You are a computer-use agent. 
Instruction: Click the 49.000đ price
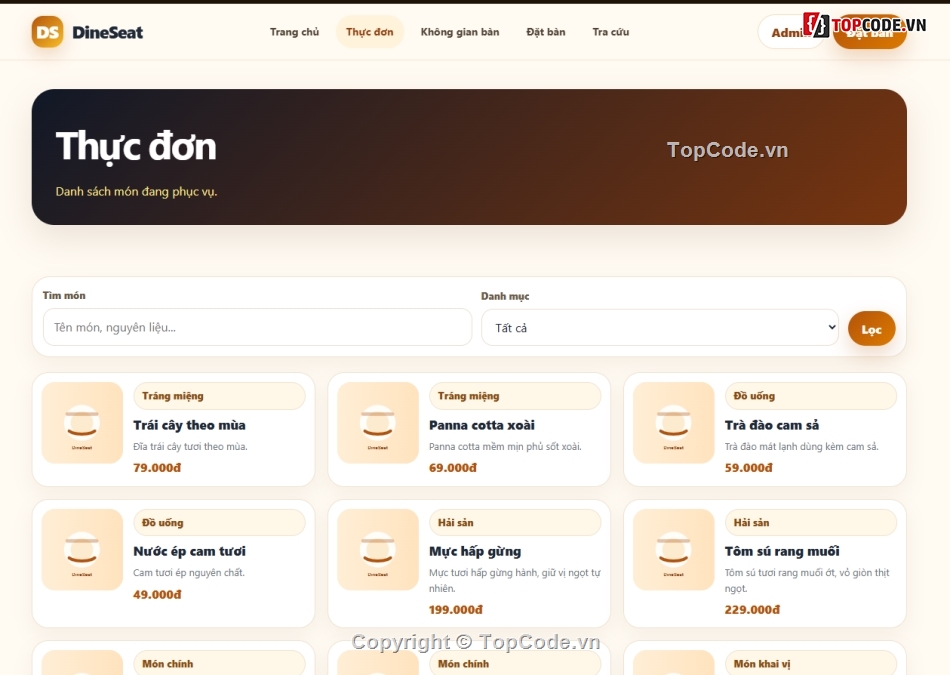[x=157, y=594]
